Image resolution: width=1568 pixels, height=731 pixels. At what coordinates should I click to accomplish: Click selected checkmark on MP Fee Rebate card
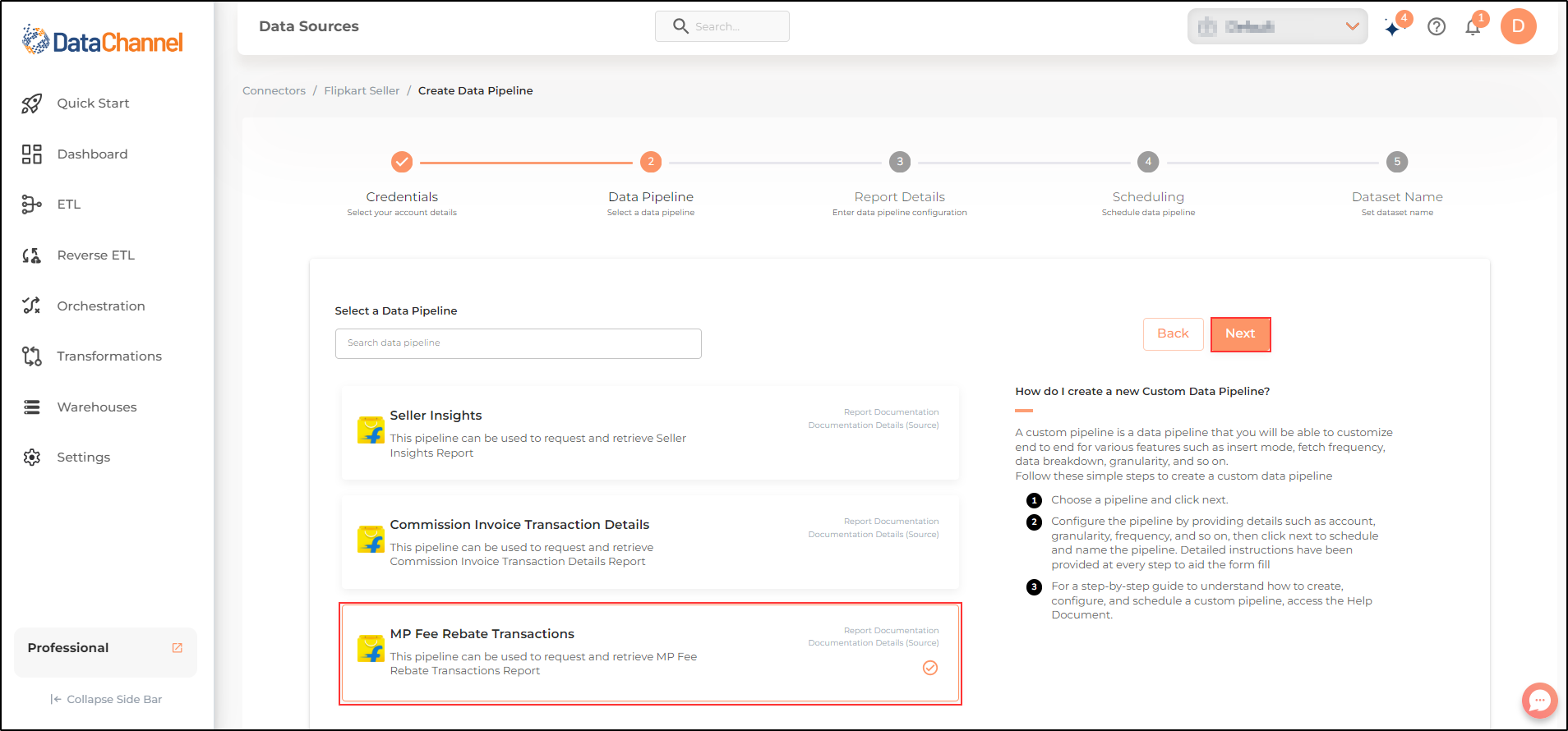click(930, 668)
